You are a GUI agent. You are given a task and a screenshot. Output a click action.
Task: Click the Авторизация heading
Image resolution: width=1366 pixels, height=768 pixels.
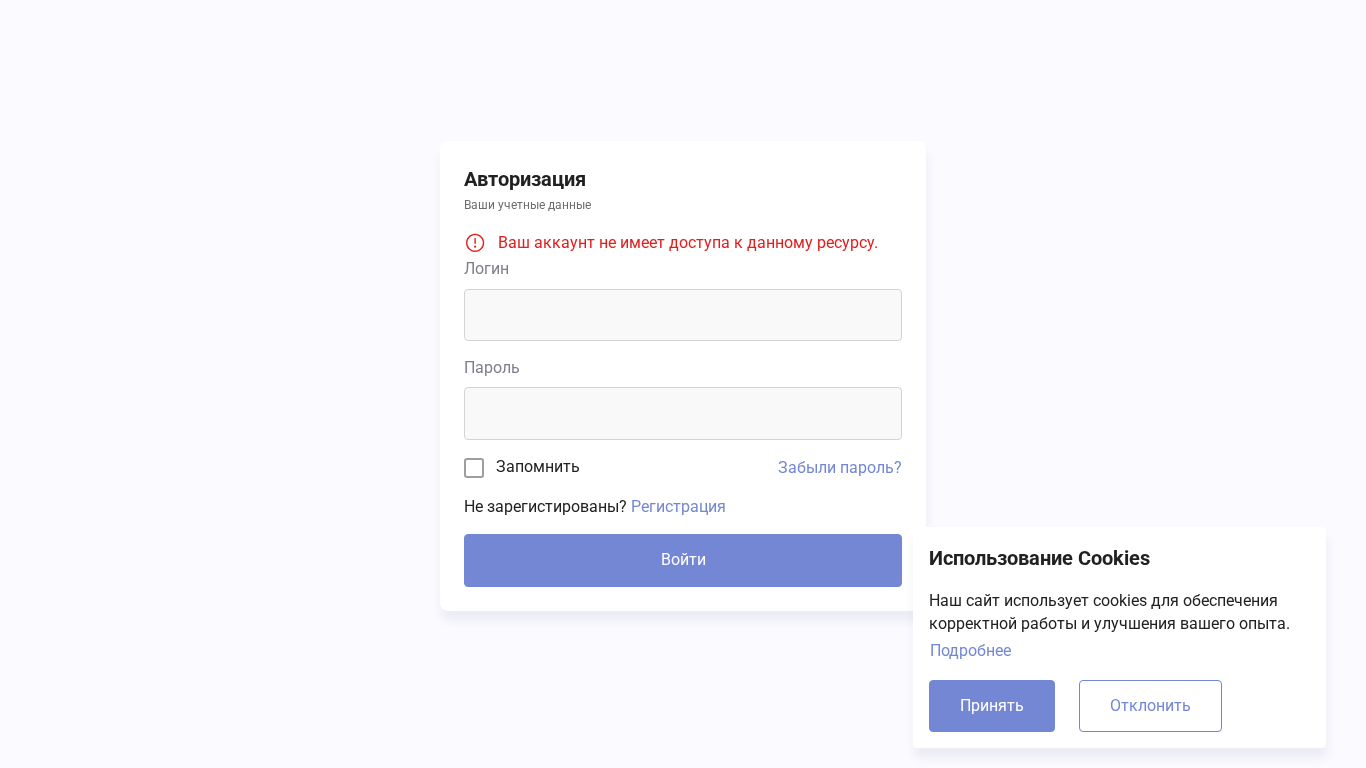coord(525,179)
